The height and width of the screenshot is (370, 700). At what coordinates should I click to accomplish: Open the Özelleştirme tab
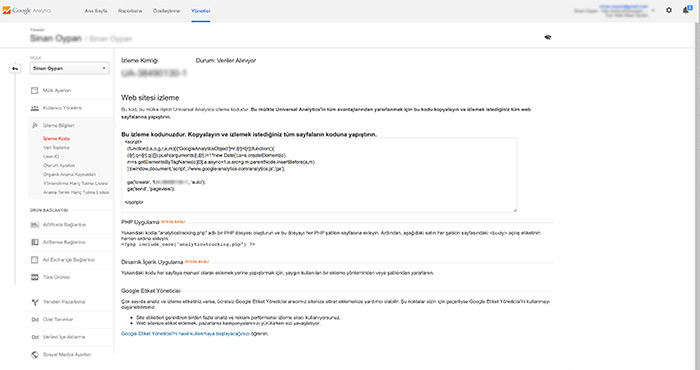(x=167, y=11)
